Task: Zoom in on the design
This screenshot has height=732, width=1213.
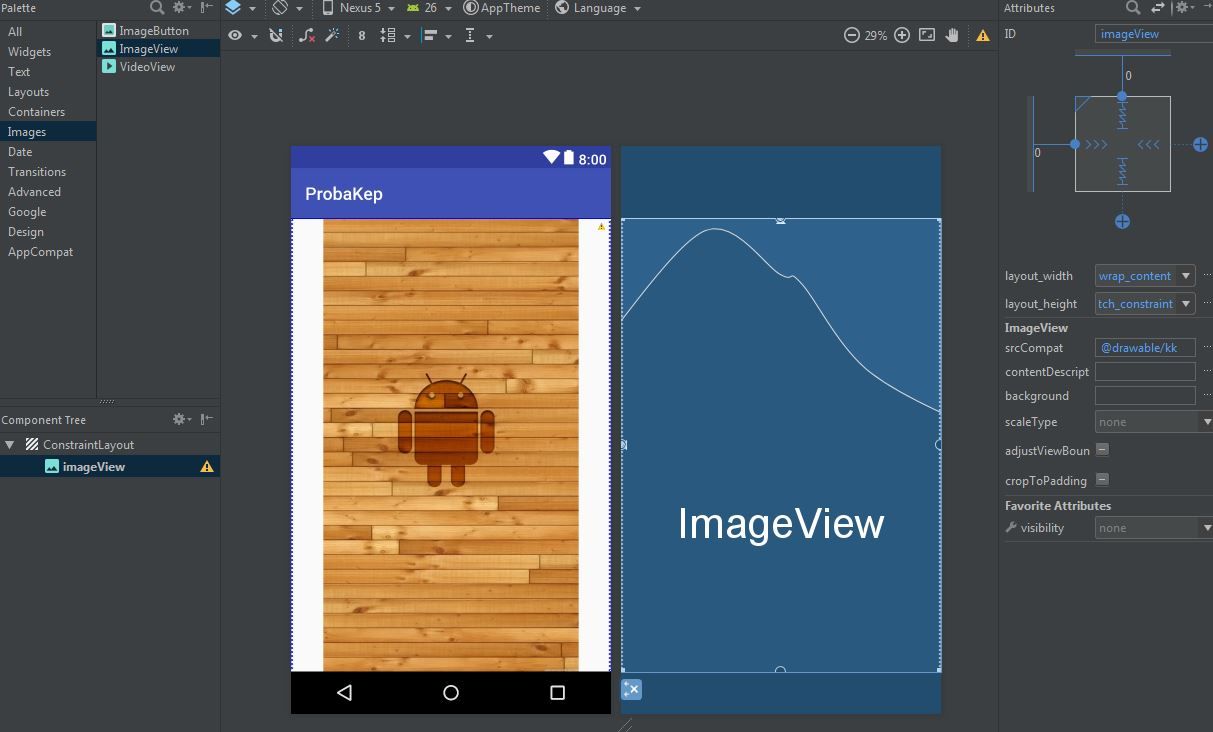Action: [x=902, y=35]
